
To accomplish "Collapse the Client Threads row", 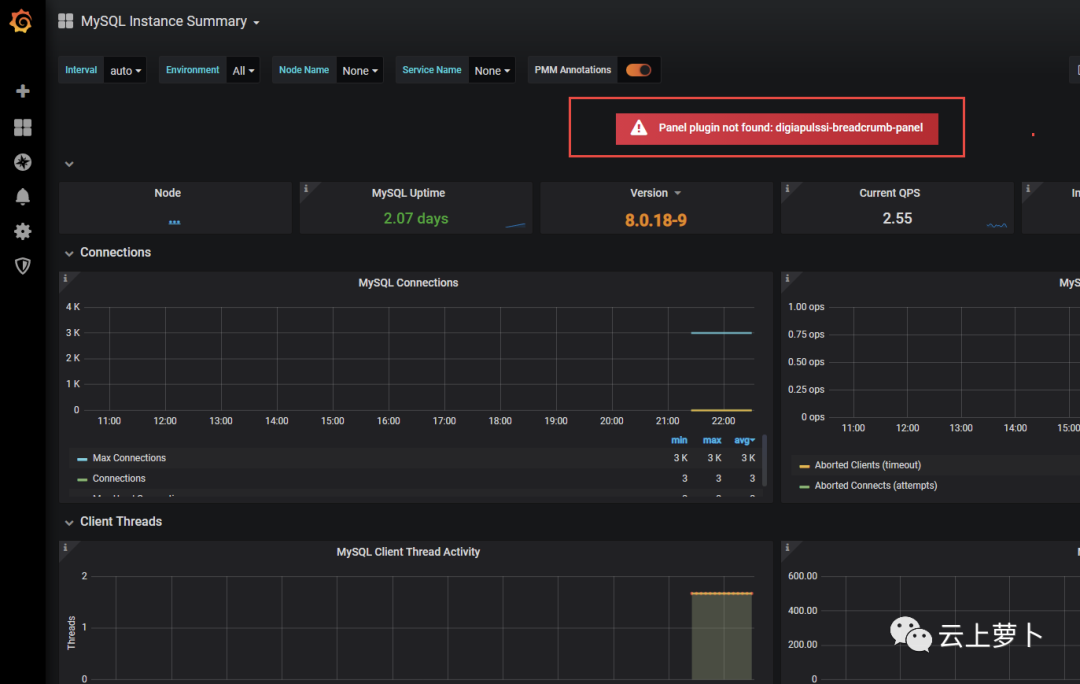I will coord(69,522).
